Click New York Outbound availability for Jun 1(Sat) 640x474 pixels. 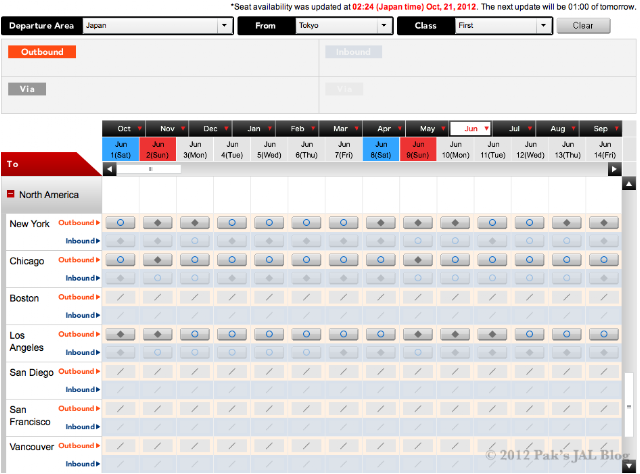120,223
